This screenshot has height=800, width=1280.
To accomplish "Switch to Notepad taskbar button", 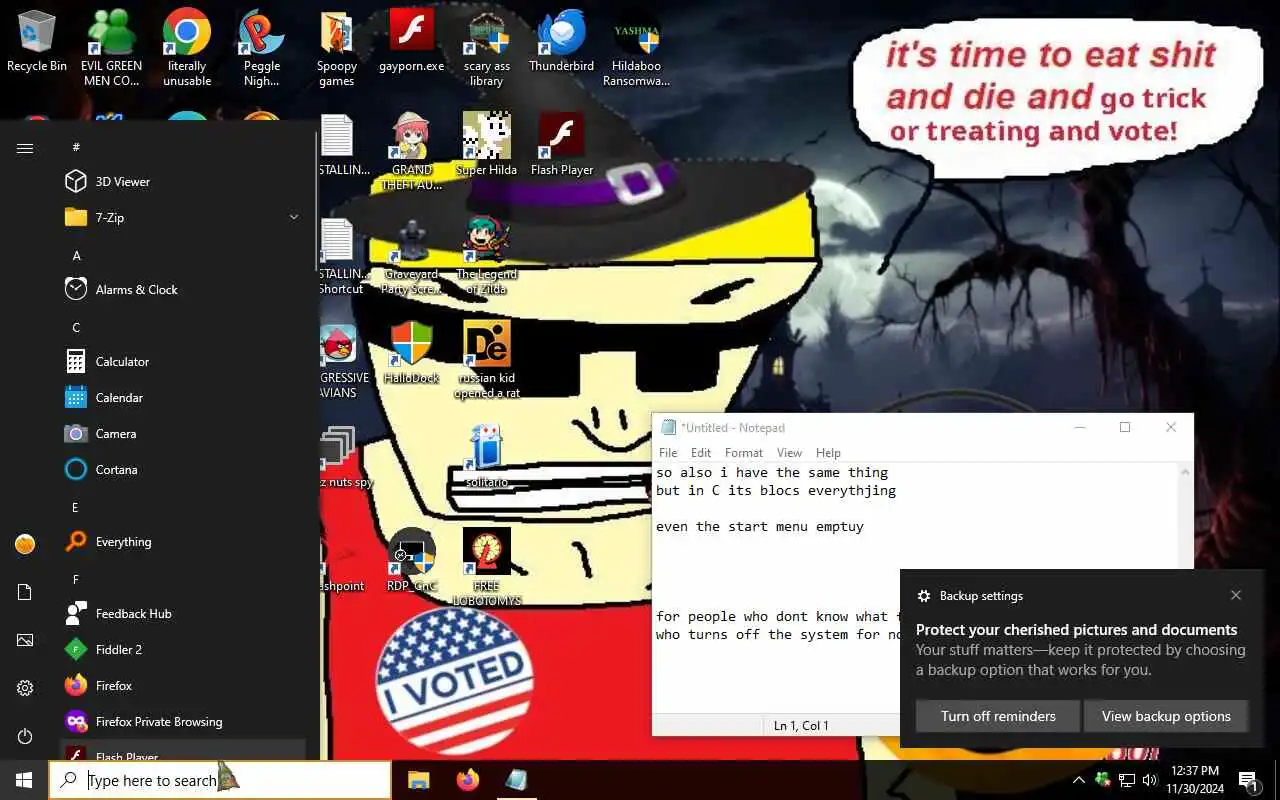I will (x=516, y=780).
